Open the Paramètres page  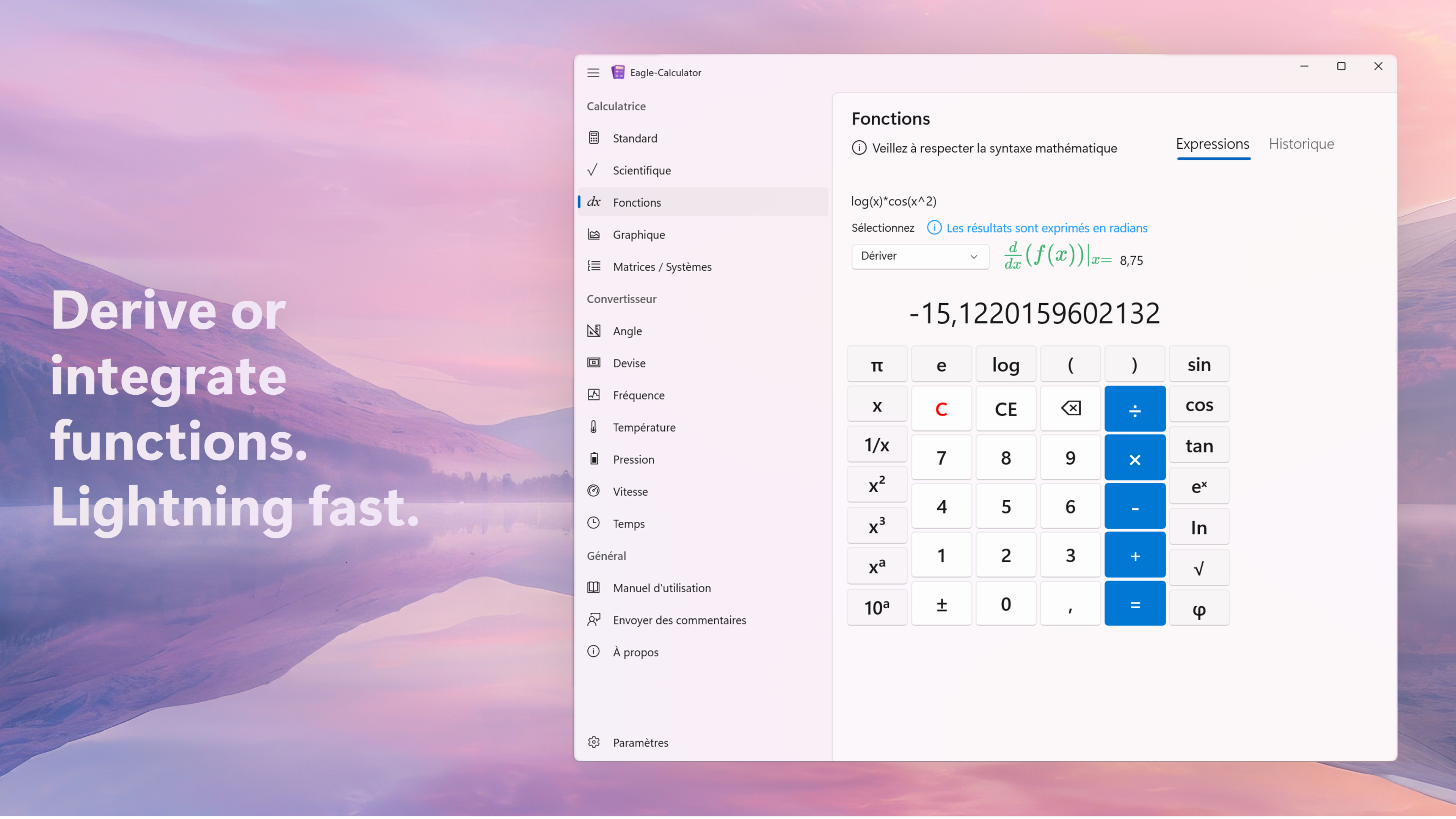click(x=703, y=743)
